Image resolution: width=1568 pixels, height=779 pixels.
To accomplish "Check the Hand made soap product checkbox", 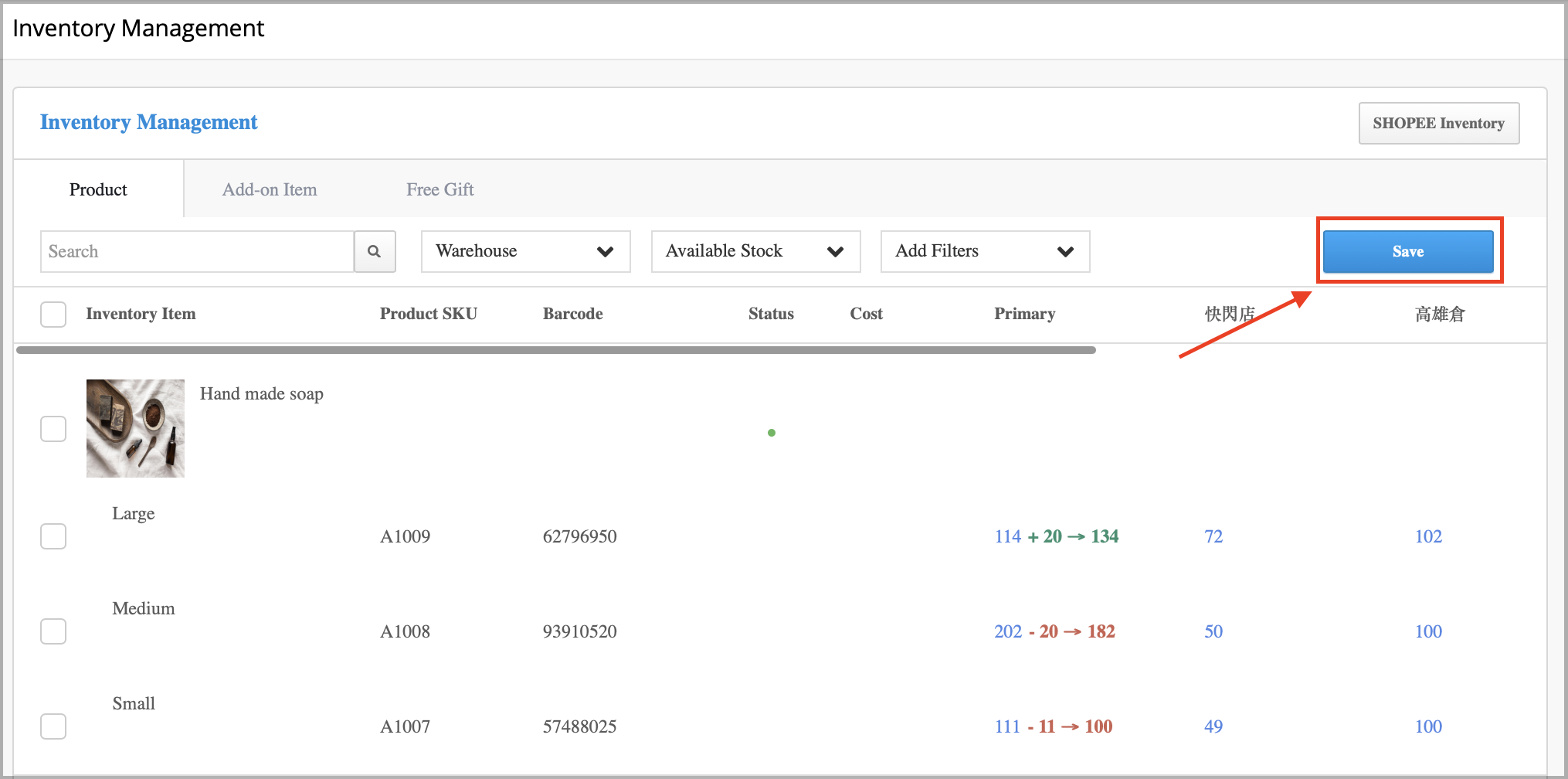I will [53, 429].
